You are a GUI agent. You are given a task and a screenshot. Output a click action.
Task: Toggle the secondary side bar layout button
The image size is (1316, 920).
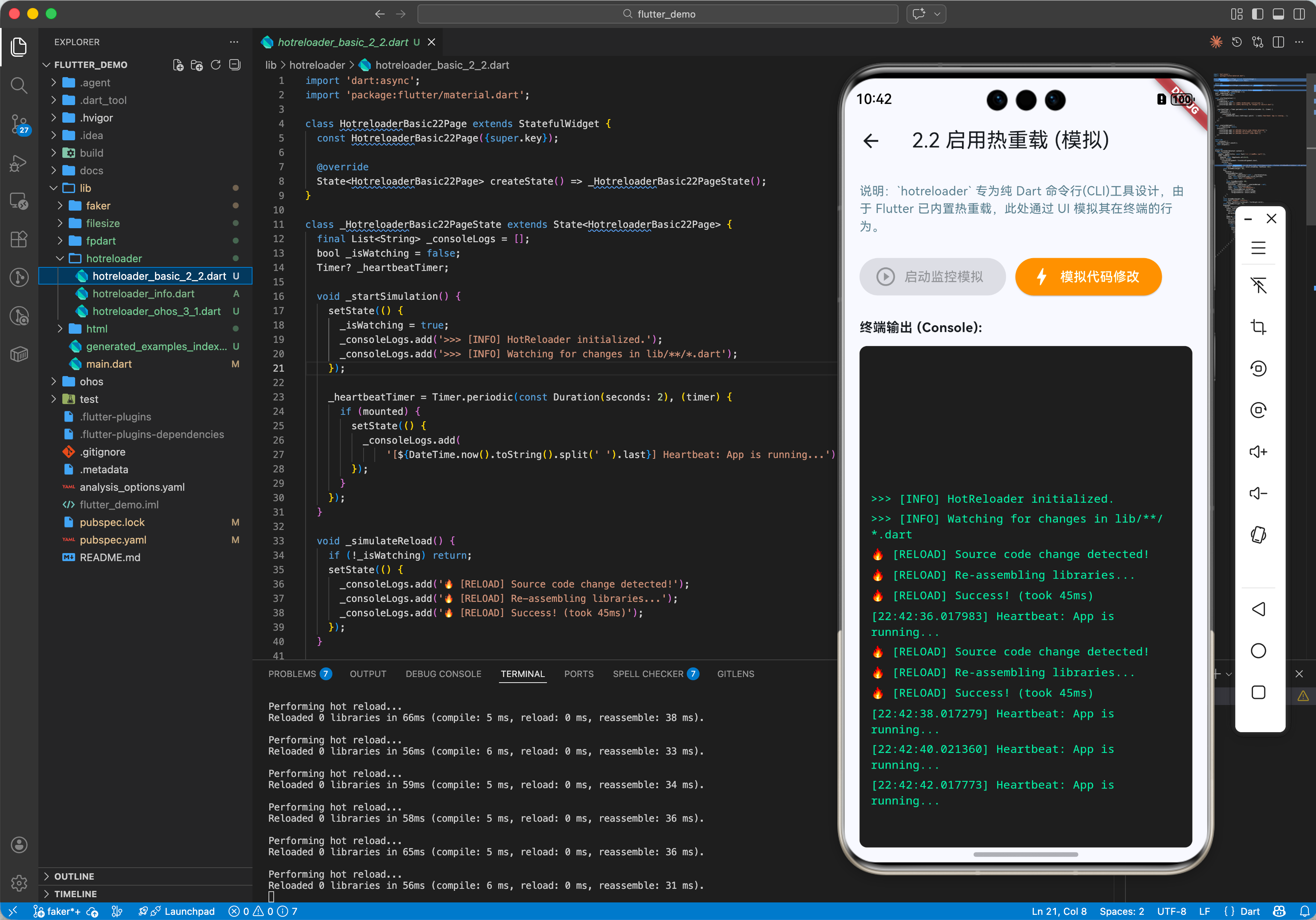click(x=1299, y=14)
